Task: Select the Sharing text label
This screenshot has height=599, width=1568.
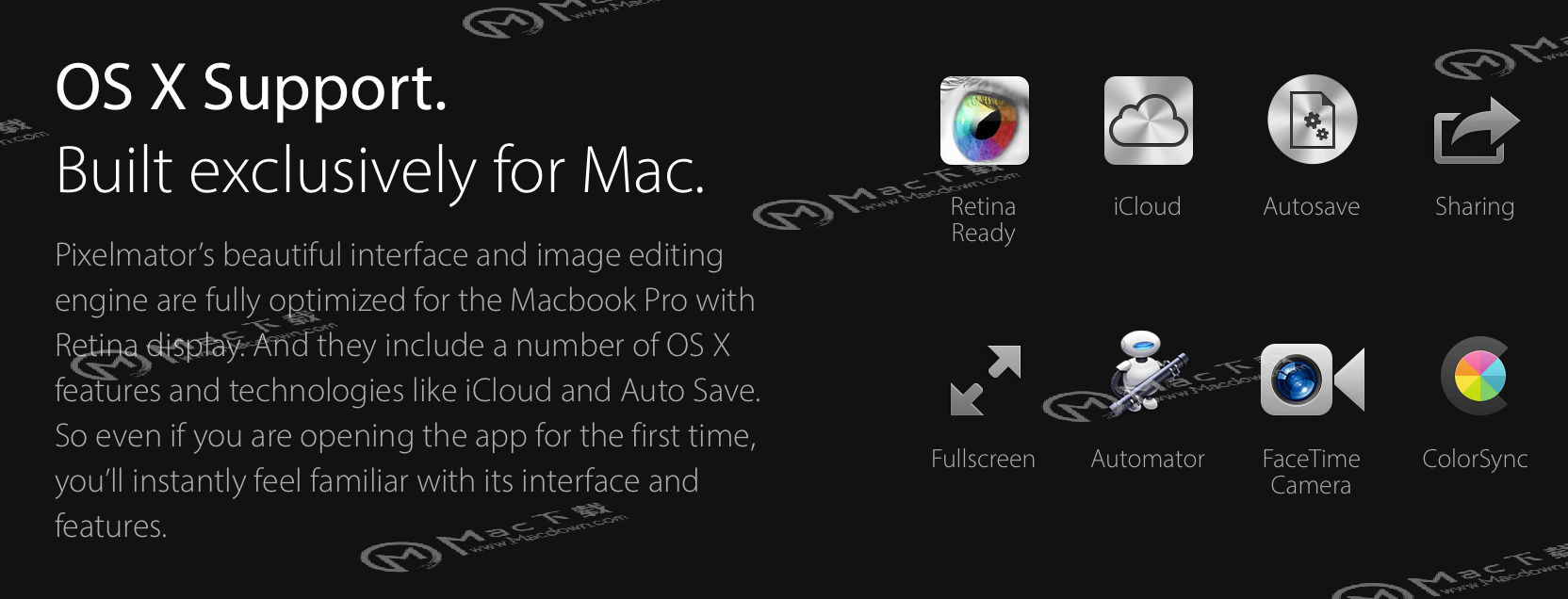Action: coord(1475,207)
